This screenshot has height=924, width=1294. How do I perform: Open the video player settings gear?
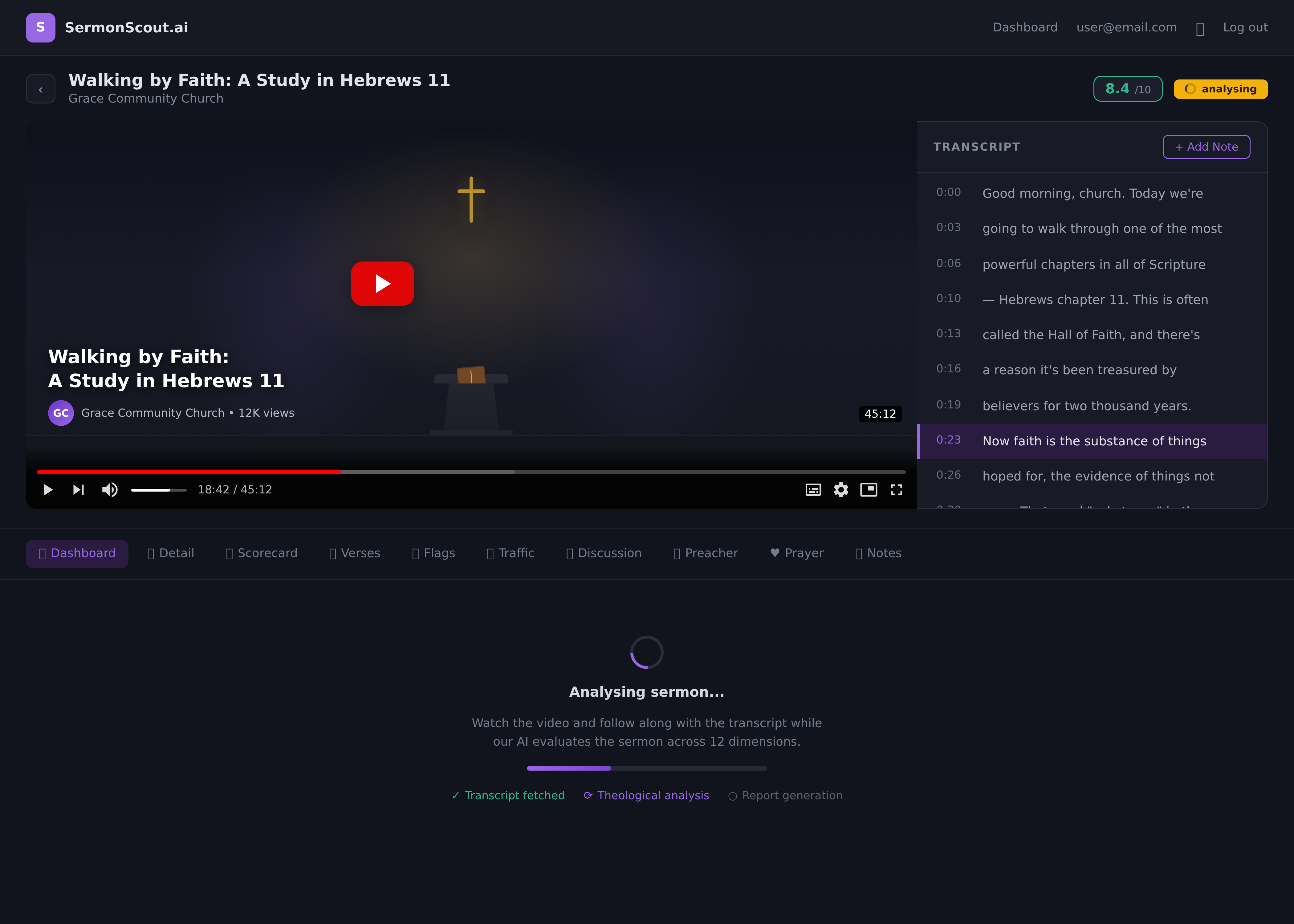pyautogui.click(x=841, y=489)
